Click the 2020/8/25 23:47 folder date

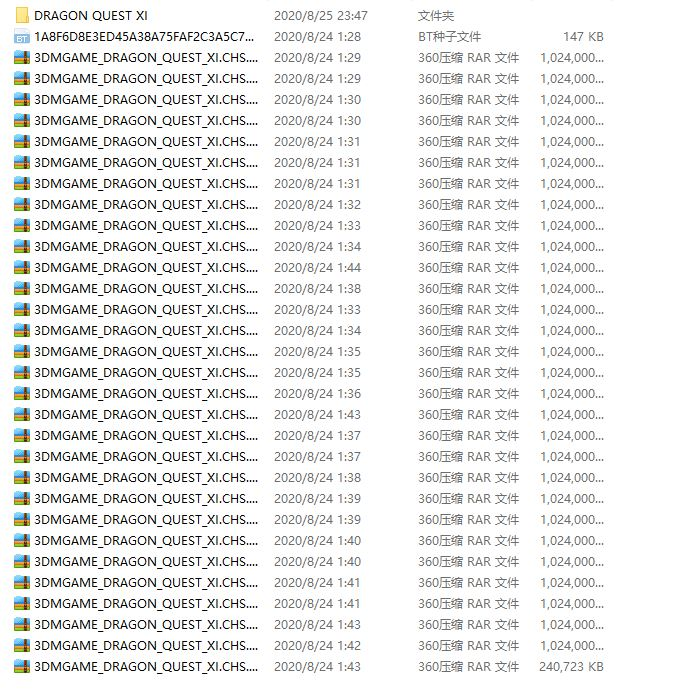320,16
